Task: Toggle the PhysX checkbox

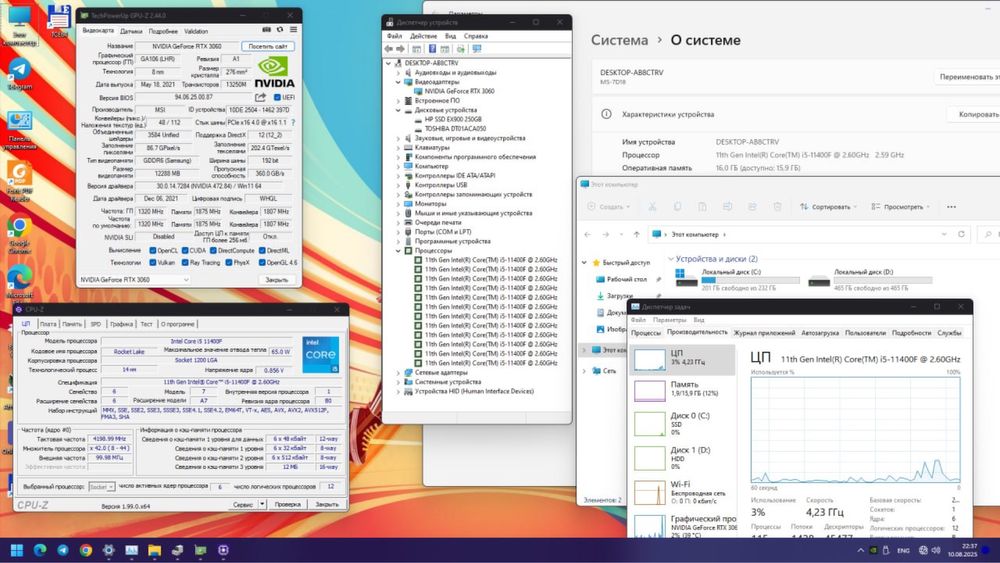Action: [x=228, y=262]
